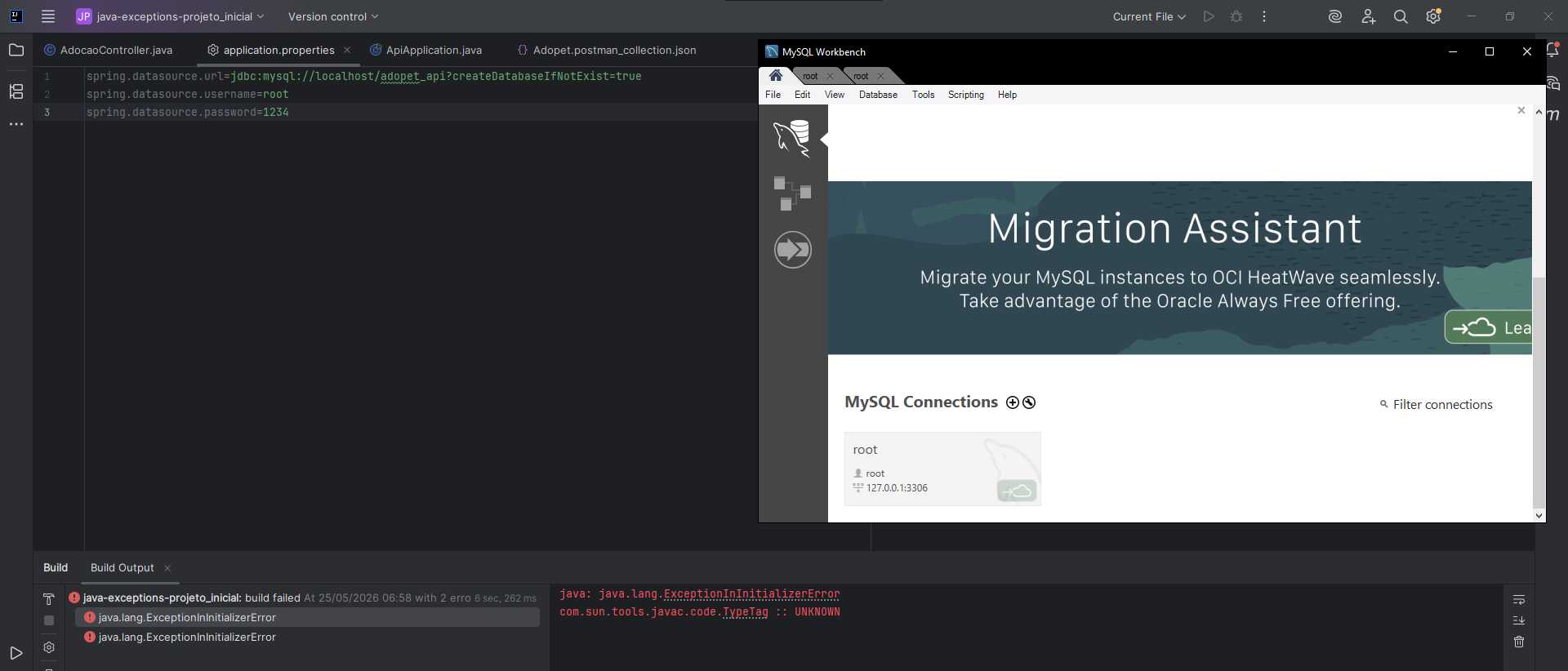The height and width of the screenshot is (671, 1568).
Task: Open the File menu in MySQL Workbench
Action: coord(773,95)
